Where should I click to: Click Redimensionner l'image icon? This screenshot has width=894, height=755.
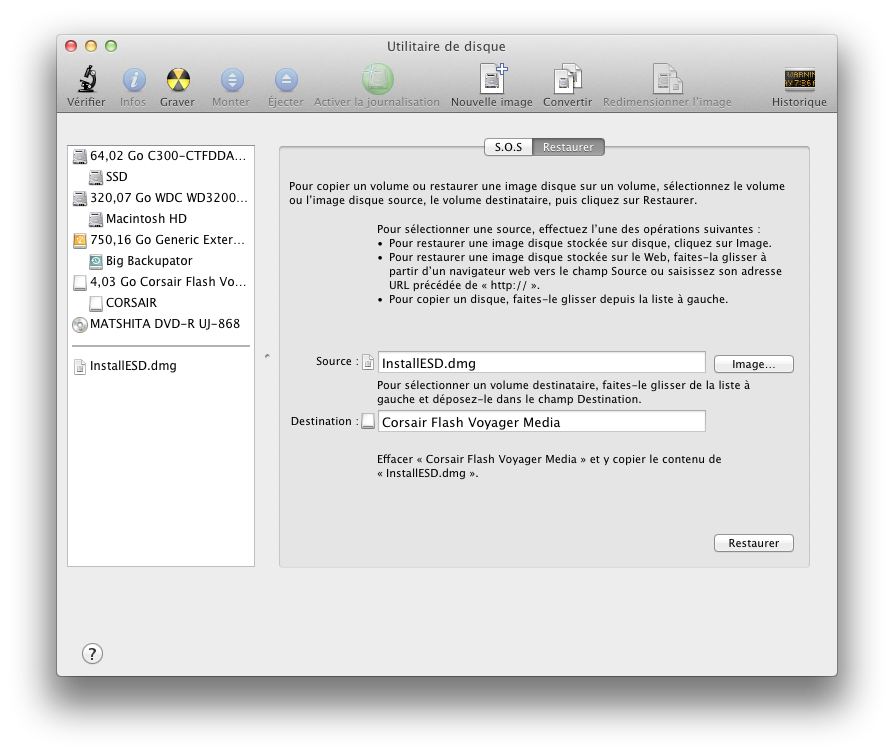pos(667,79)
